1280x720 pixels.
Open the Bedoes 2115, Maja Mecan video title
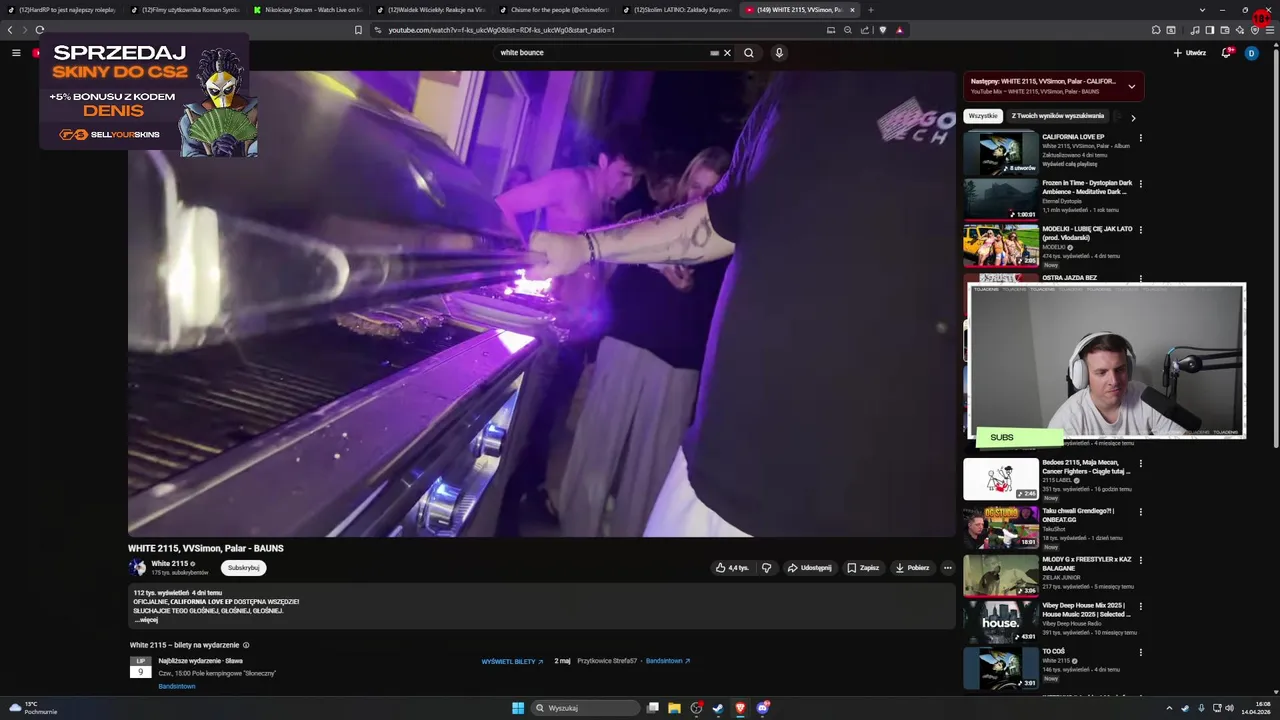pyautogui.click(x=1086, y=467)
